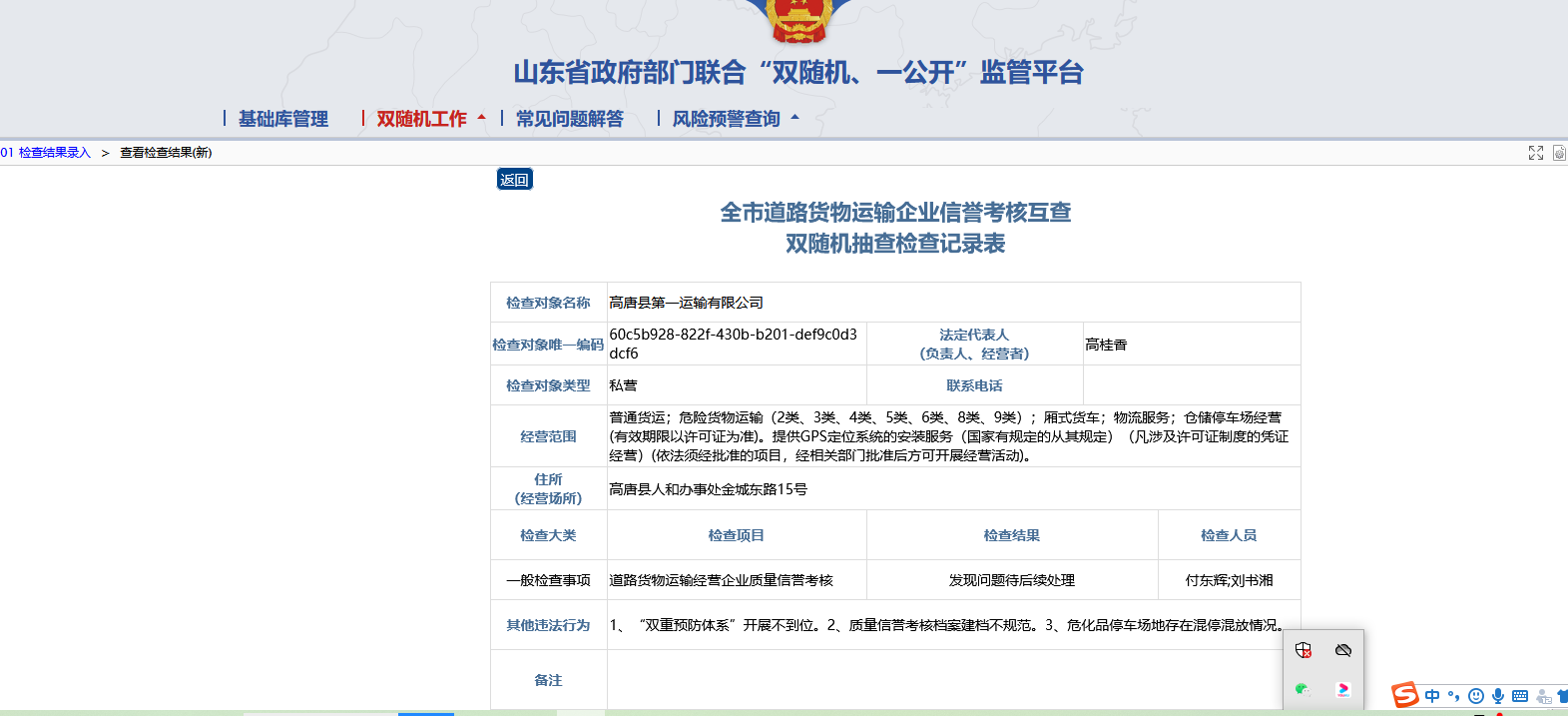Open WeChat from the tray popup
The height and width of the screenshot is (716, 1568).
[1303, 689]
